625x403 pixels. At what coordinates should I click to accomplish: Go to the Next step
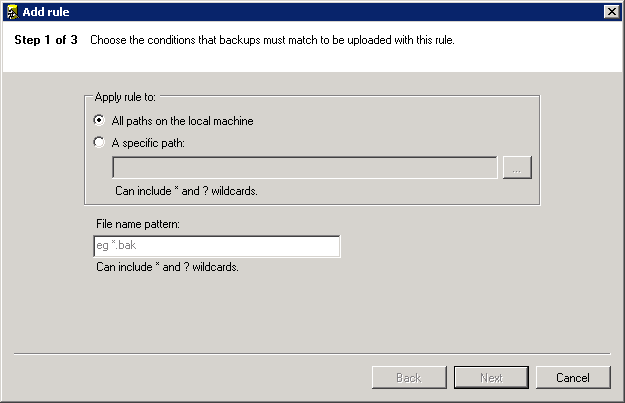[x=491, y=377]
